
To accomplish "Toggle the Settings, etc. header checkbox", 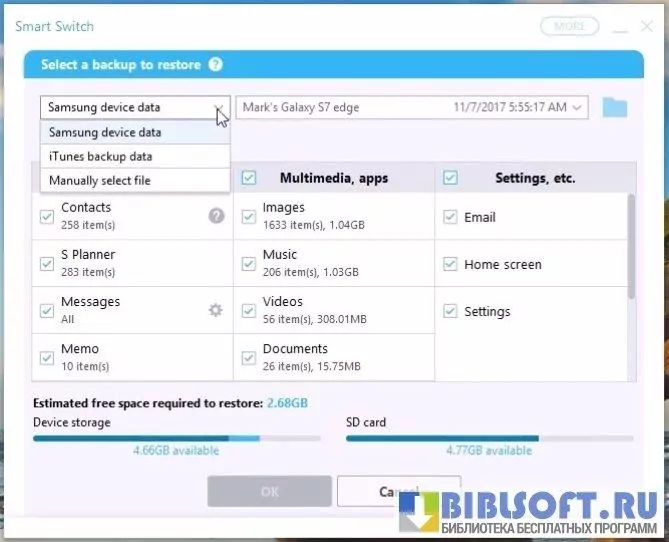I will click(450, 178).
